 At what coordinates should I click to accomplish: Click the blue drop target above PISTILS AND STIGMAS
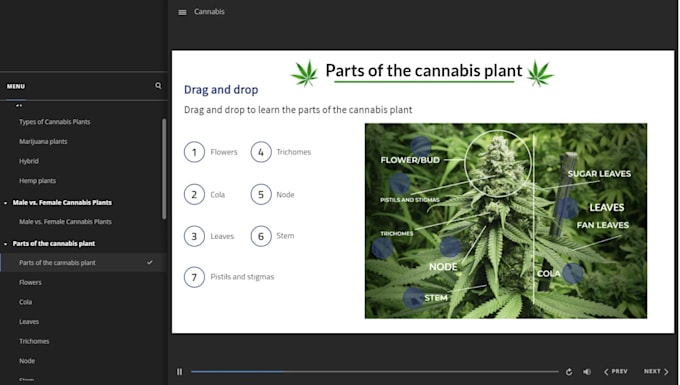click(x=399, y=183)
